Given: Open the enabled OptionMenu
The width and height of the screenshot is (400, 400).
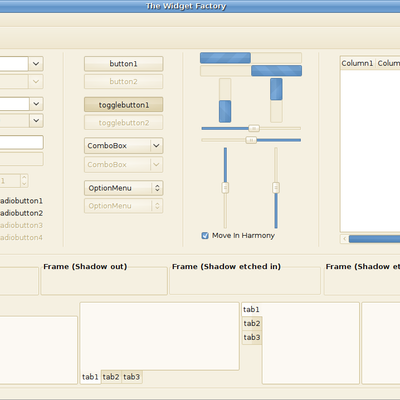Looking at the screenshot, I should point(123,188).
